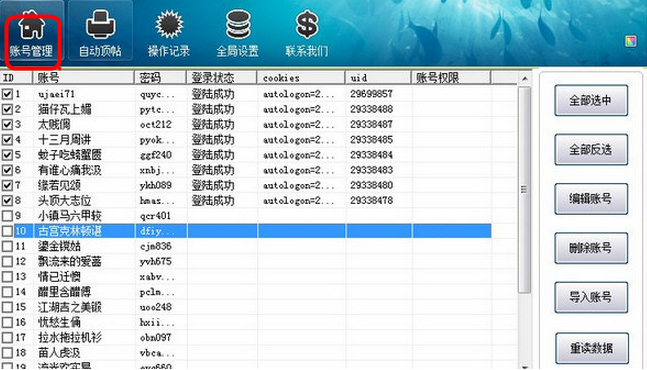
Task: Open the 操作记录 sunburst icon tab
Action: (169, 34)
